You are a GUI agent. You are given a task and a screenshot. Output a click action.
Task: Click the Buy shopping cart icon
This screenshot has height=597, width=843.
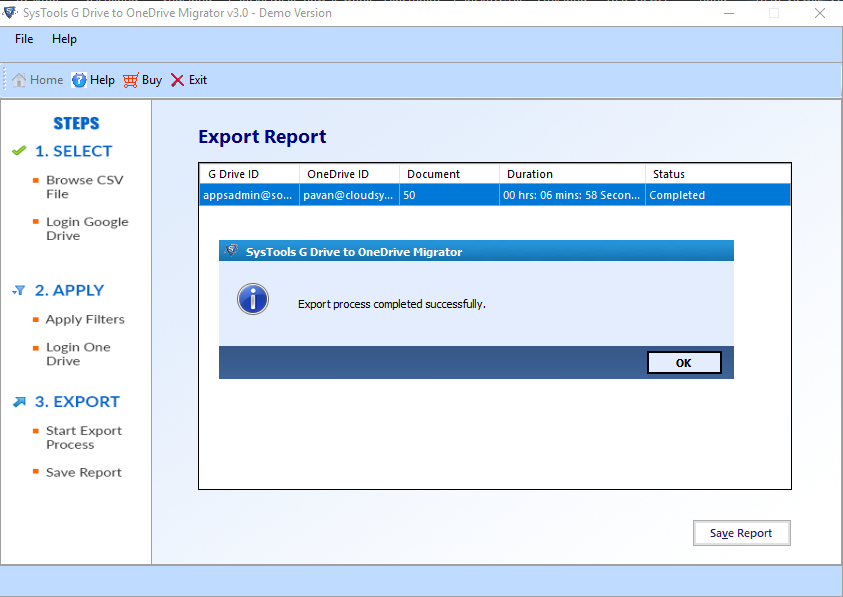coord(131,80)
